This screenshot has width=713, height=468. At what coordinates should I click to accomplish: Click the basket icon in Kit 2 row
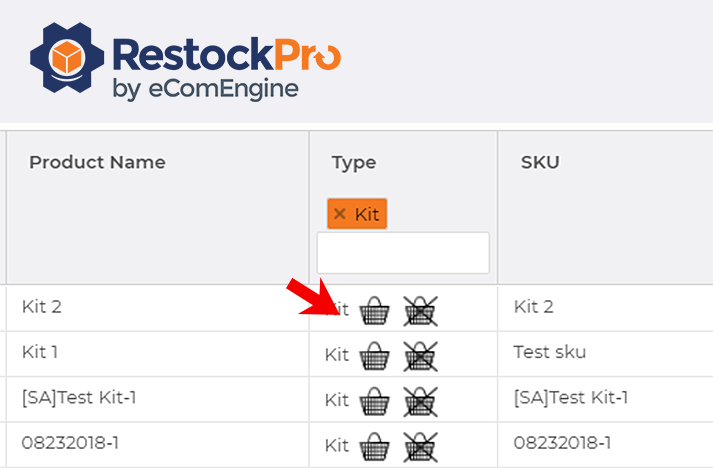point(374,311)
